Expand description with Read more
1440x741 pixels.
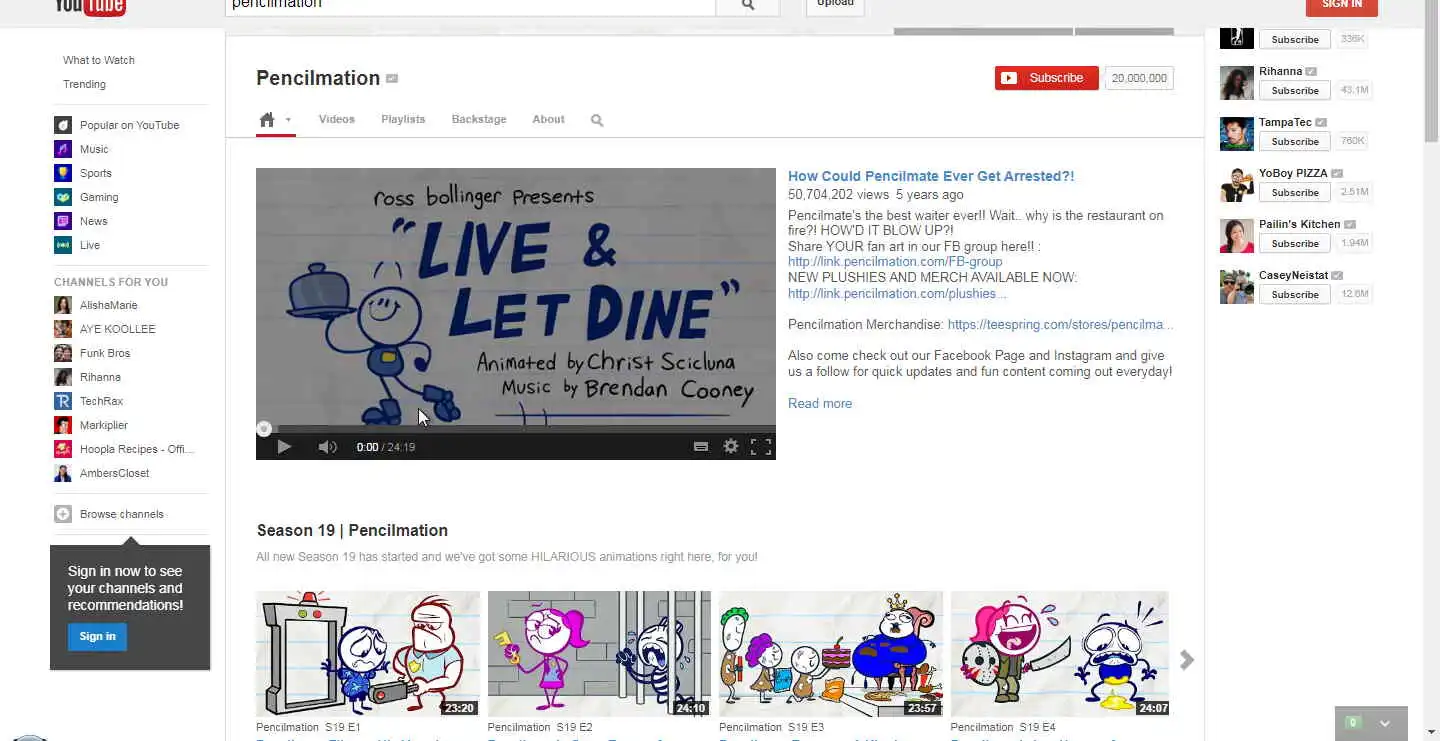point(820,403)
